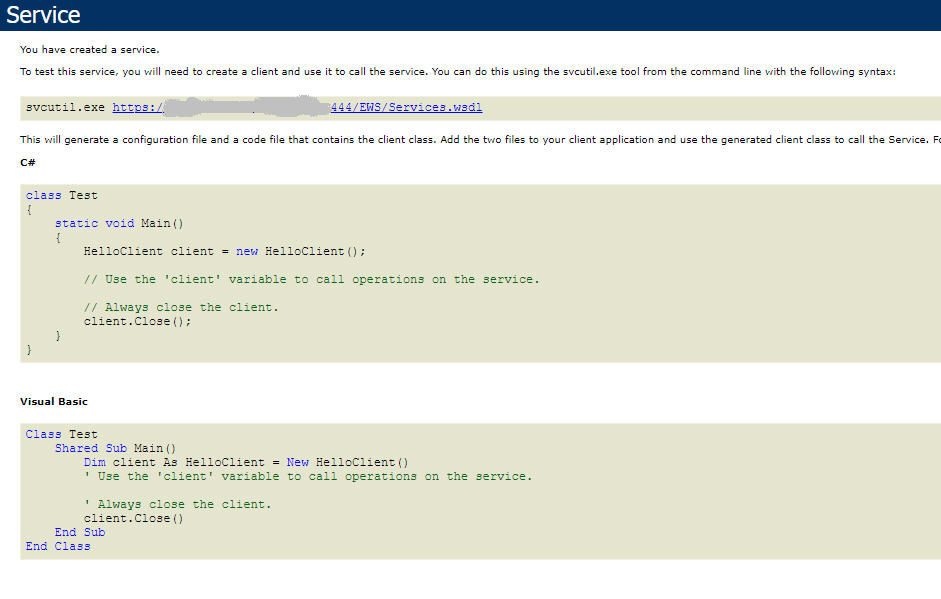Click the svcutil.exe command text
Screen dimensions: 941x599
pos(65,107)
